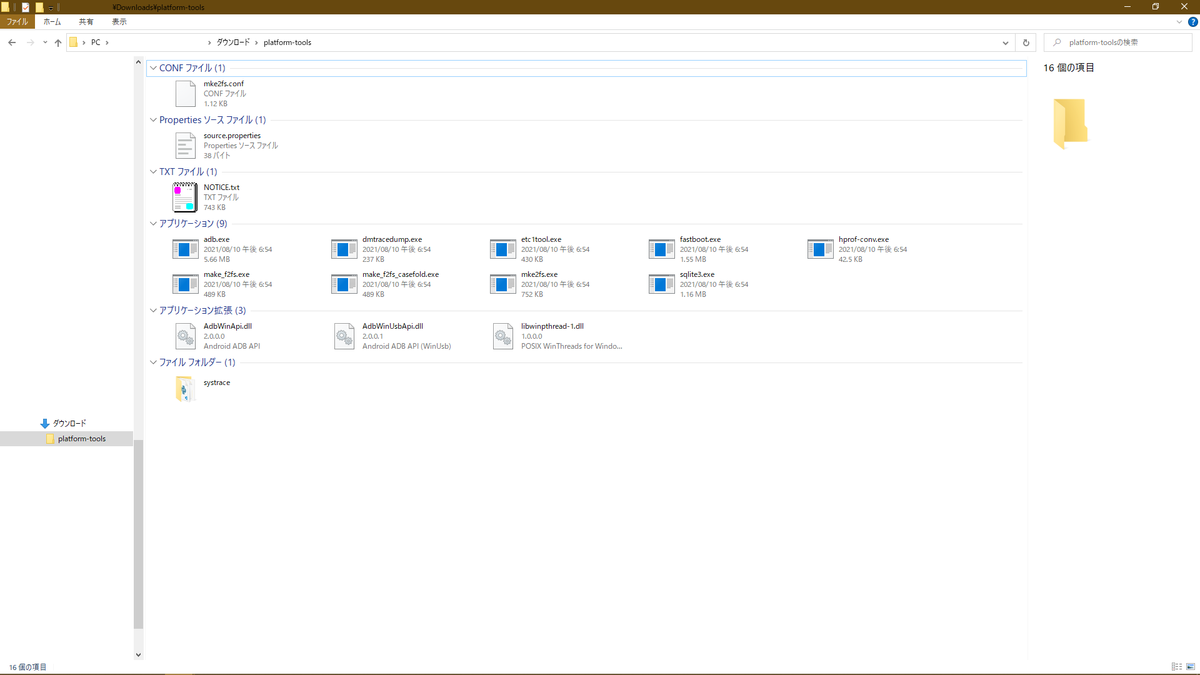Go back to the previous folder
The width and height of the screenshot is (1200, 675).
click(11, 43)
